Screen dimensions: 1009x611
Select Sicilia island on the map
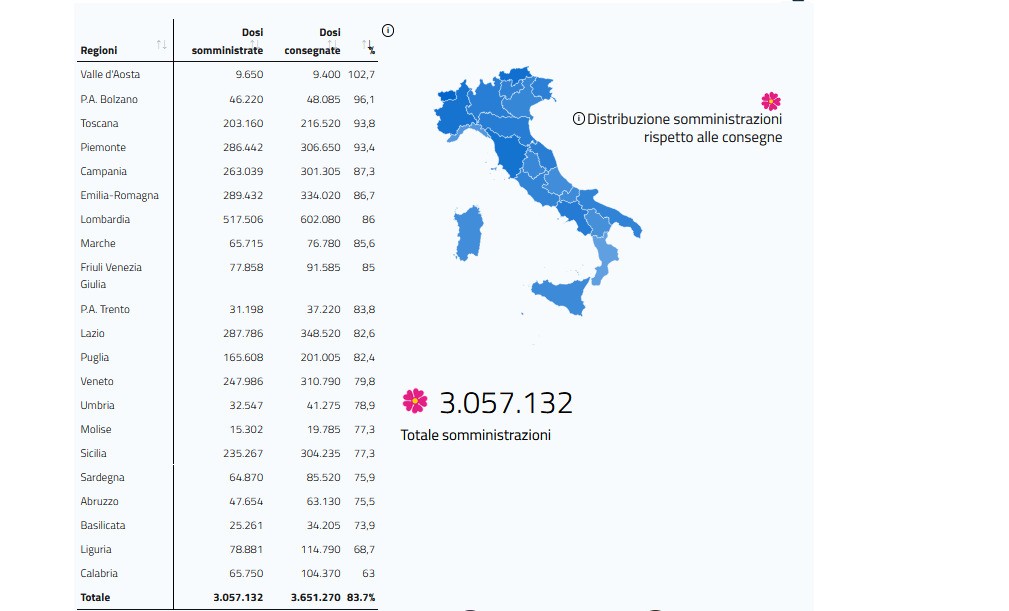(x=561, y=296)
